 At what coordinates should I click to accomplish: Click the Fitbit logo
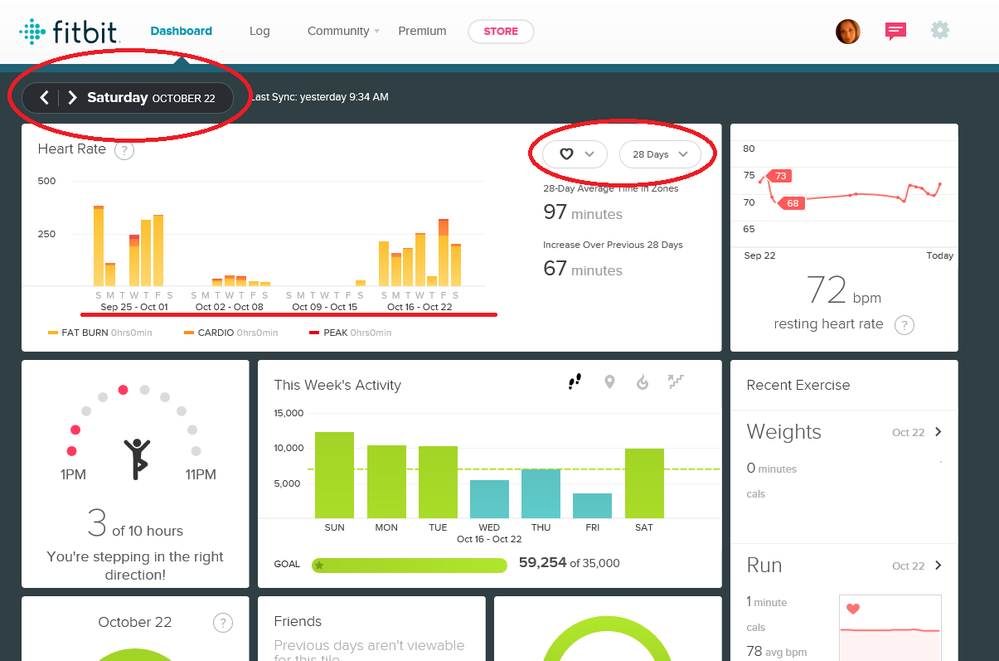coord(69,31)
